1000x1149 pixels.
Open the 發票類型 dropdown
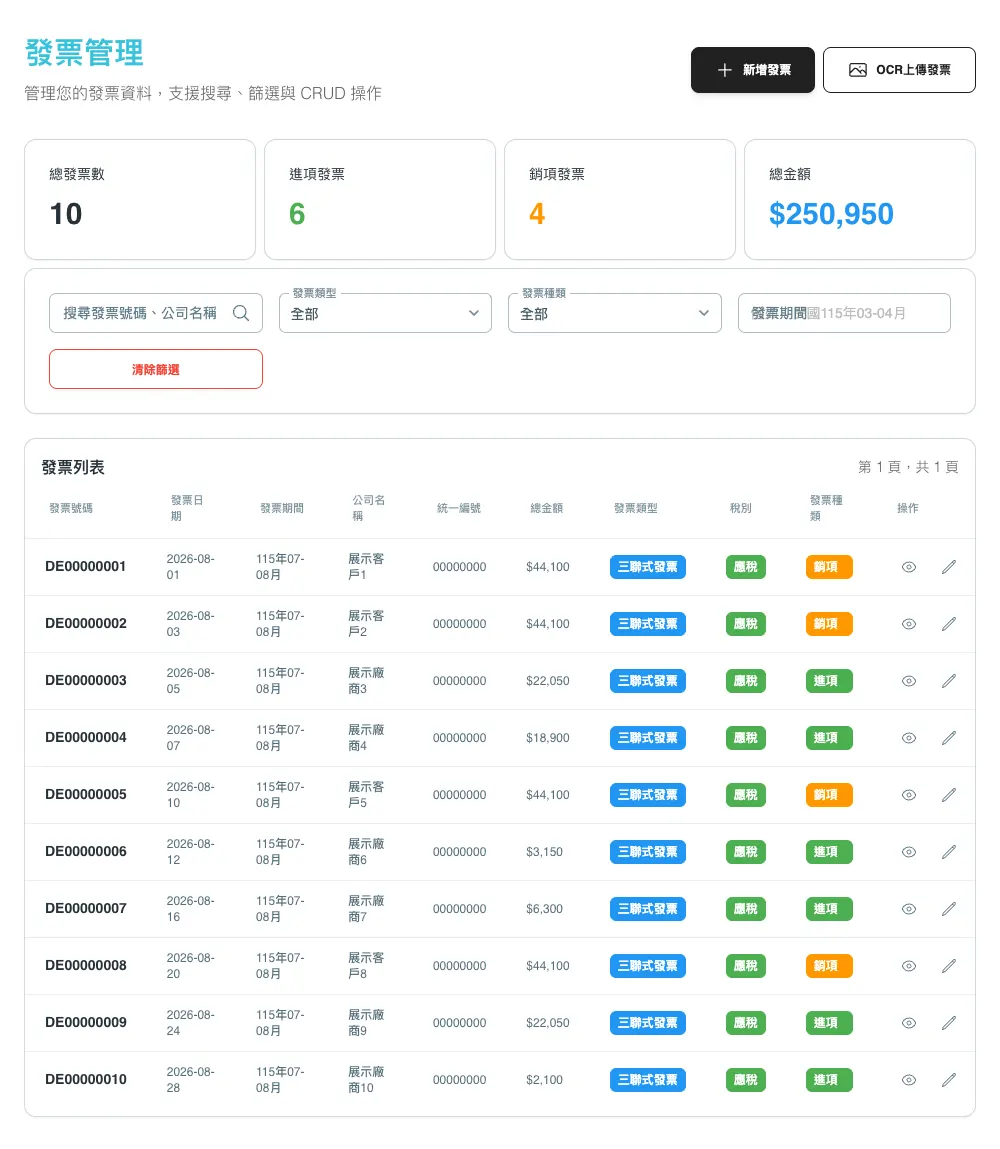pyautogui.click(x=385, y=313)
